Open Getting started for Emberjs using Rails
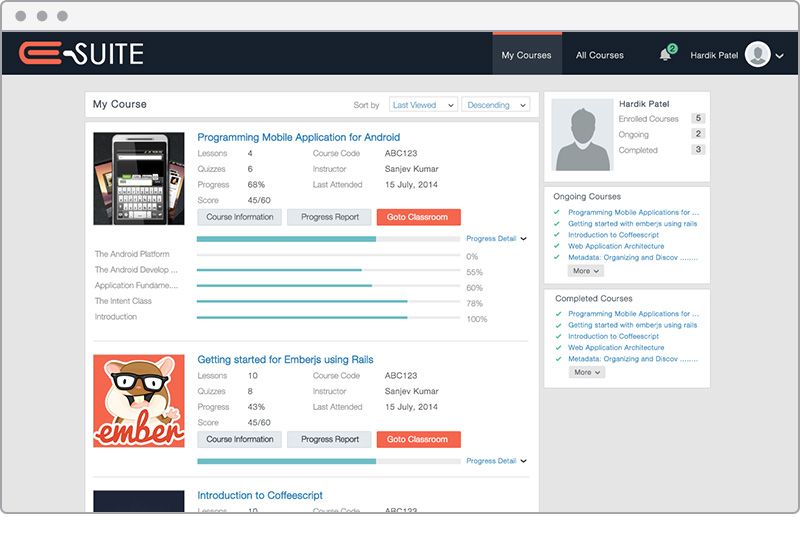The height and width of the screenshot is (560, 800). click(285, 360)
